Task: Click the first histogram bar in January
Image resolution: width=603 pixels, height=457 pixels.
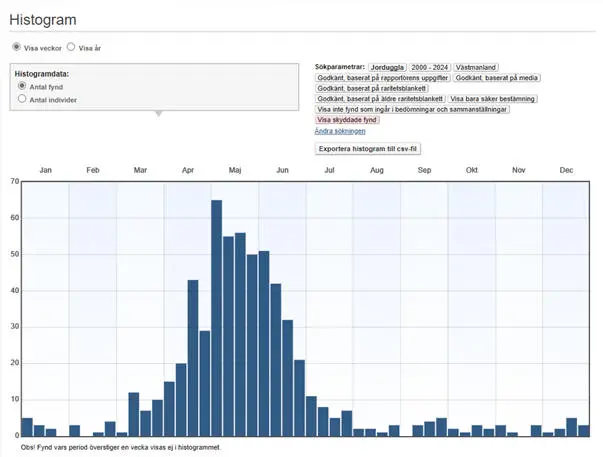Action: 27,427
